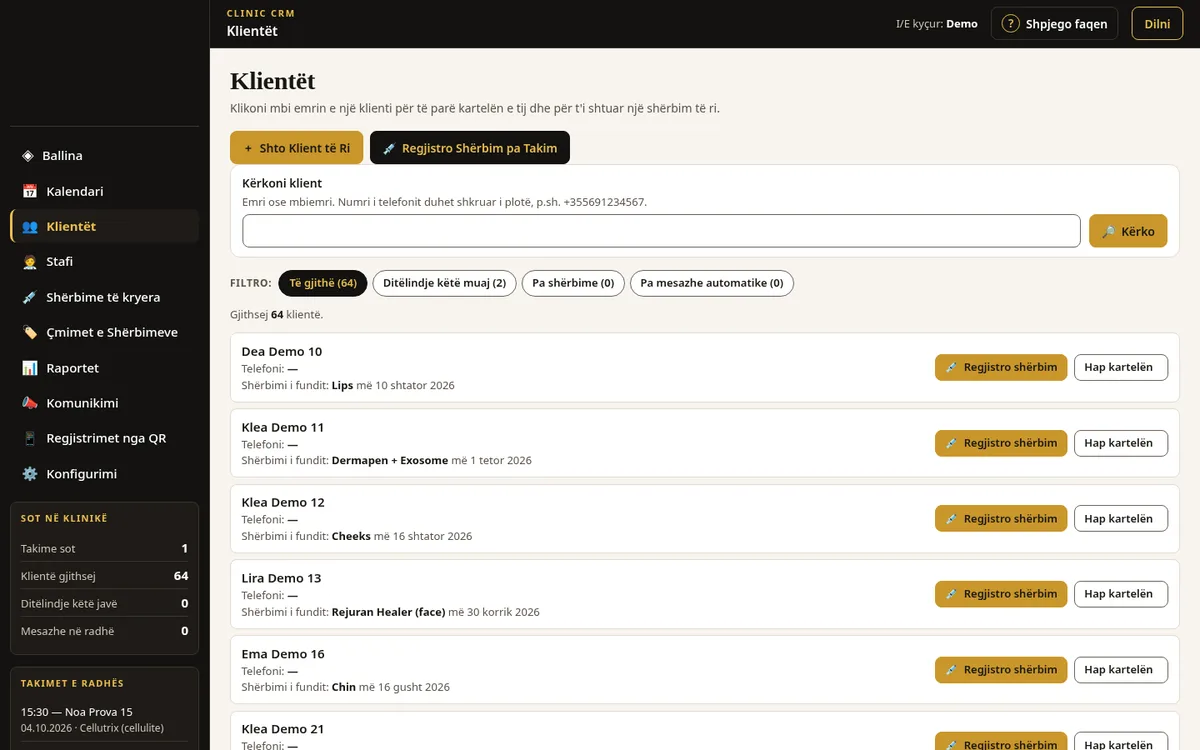Viewport: 1200px width, 750px height.
Task: Click Regjistro Shërbim pa Takim button
Action: pos(470,148)
